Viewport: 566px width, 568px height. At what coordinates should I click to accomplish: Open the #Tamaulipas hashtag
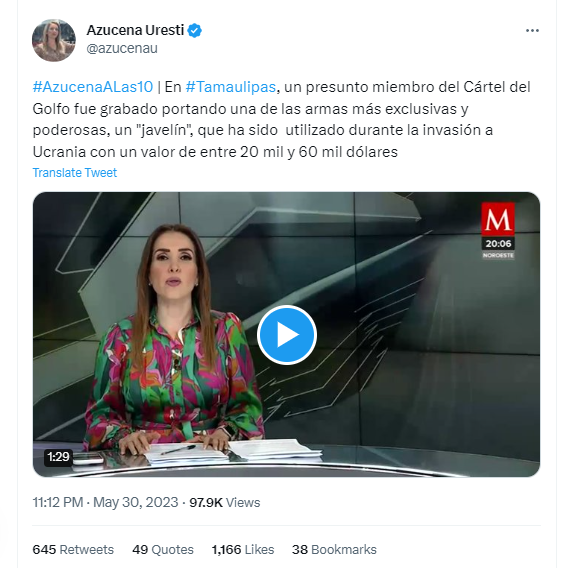pyautogui.click(x=230, y=87)
